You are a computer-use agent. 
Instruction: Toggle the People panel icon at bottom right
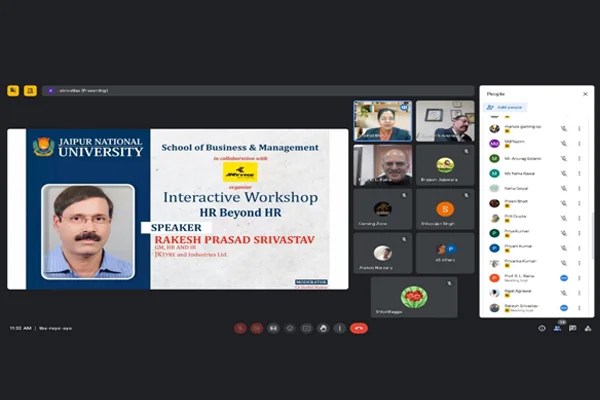coord(558,328)
